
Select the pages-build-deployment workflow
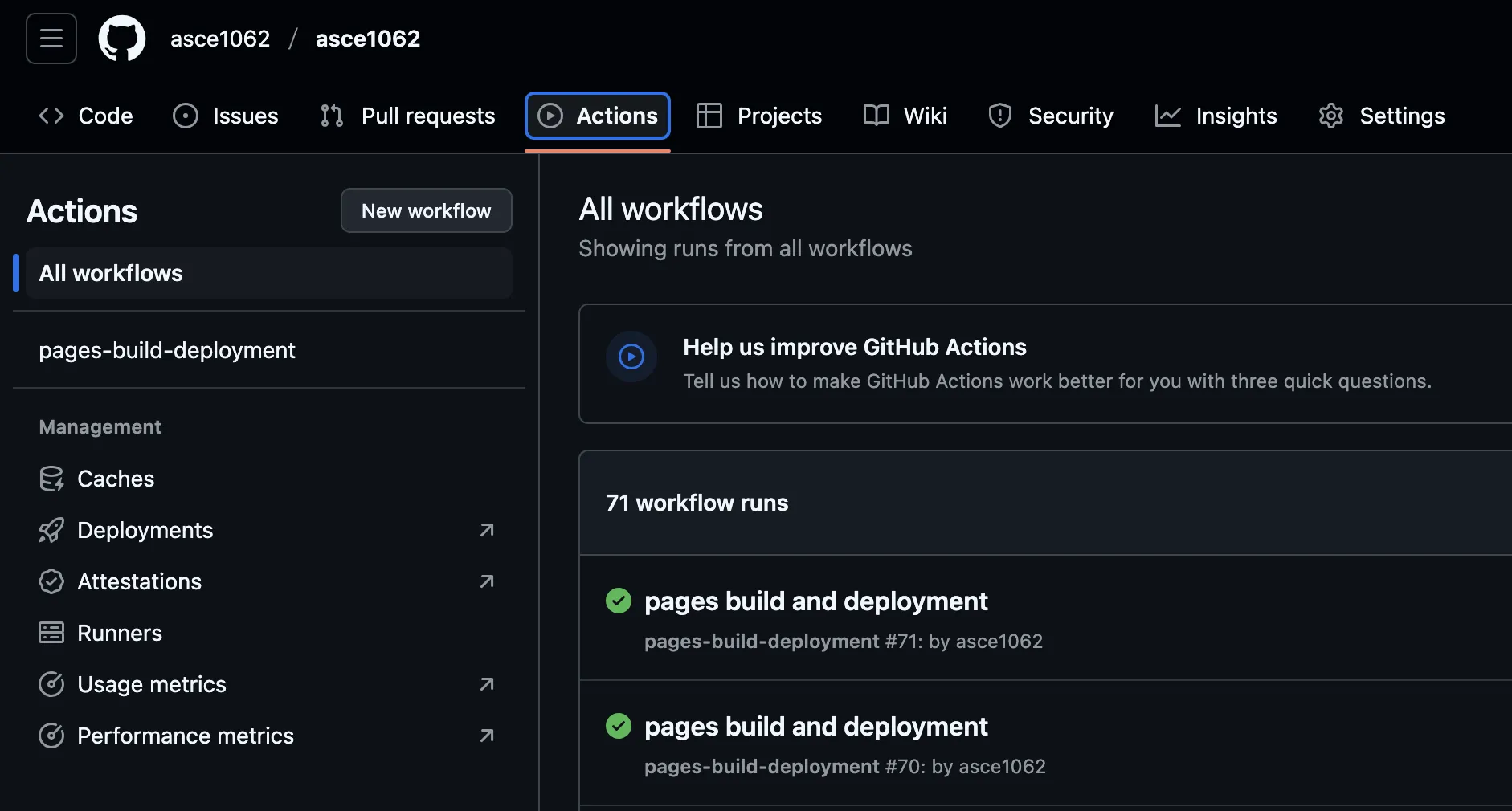click(x=166, y=350)
